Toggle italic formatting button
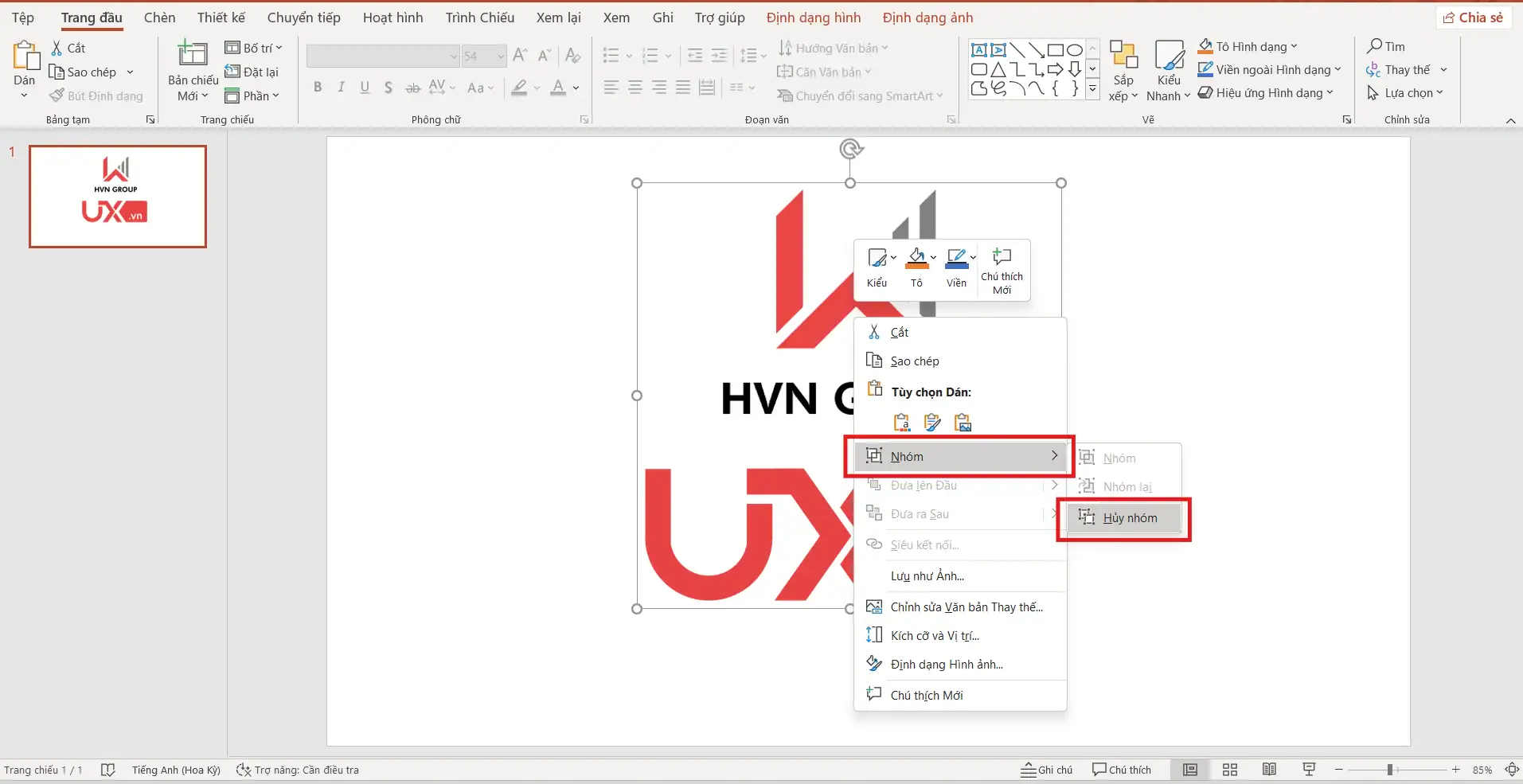 [341, 88]
